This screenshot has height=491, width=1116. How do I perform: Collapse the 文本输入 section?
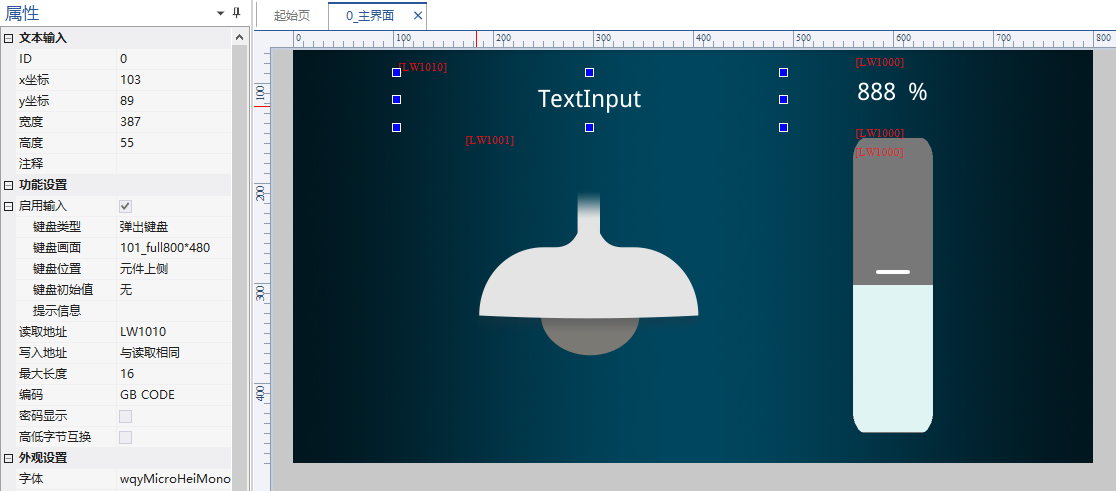click(x=9, y=38)
